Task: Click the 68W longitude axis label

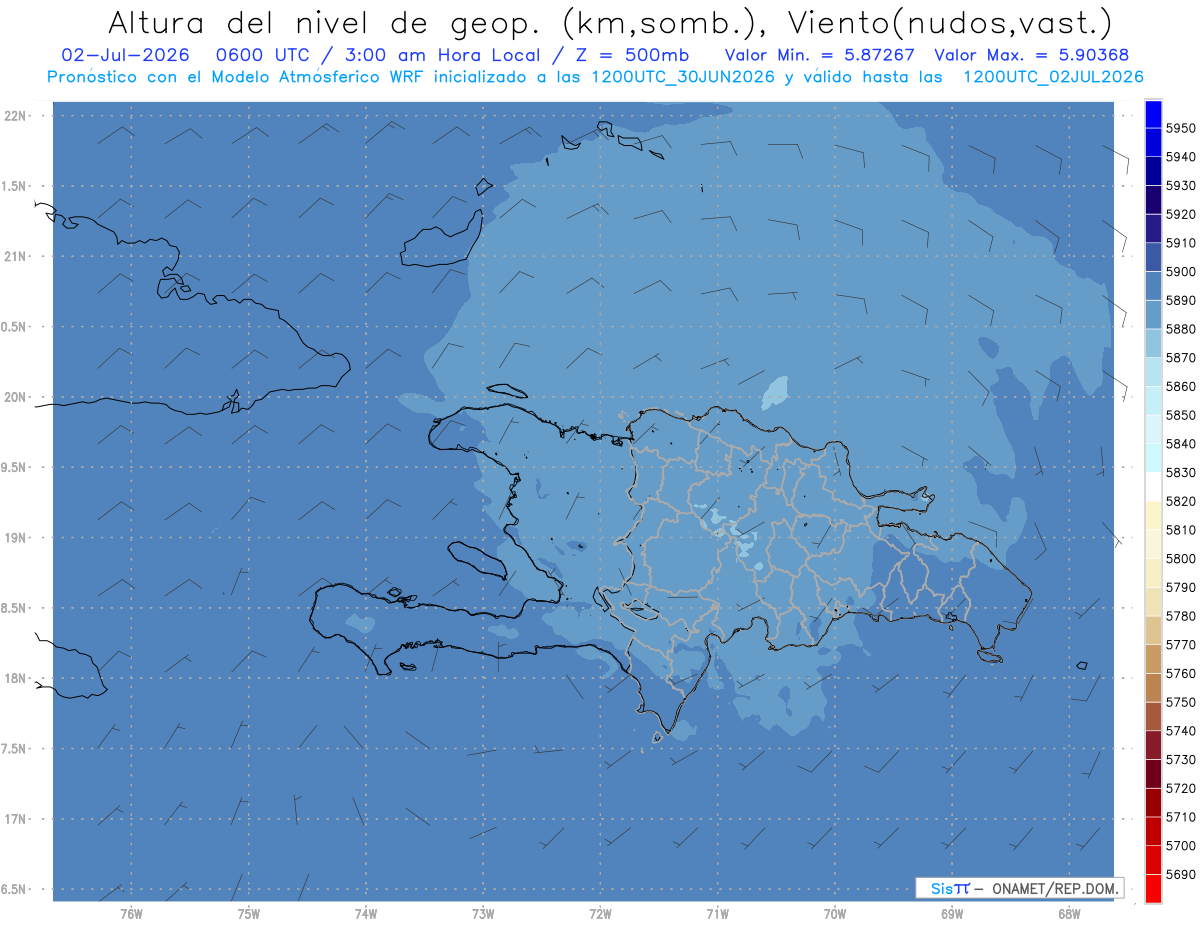Action: tap(1068, 913)
